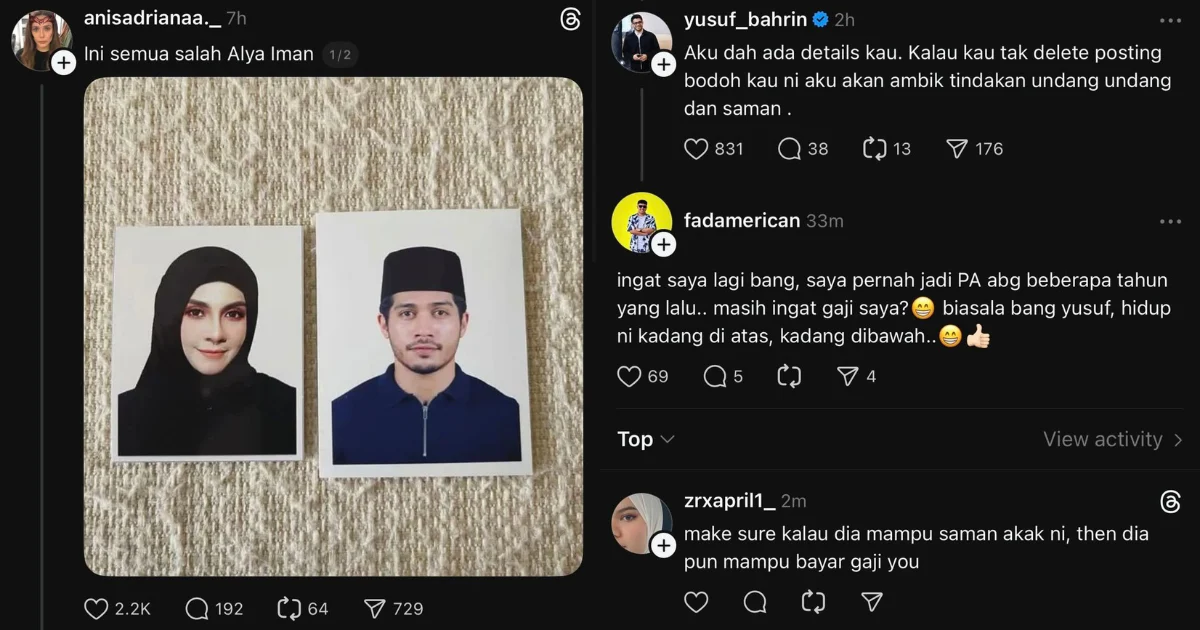Open comments on post with 192 replies
This screenshot has width=1200, height=630.
pos(197,608)
